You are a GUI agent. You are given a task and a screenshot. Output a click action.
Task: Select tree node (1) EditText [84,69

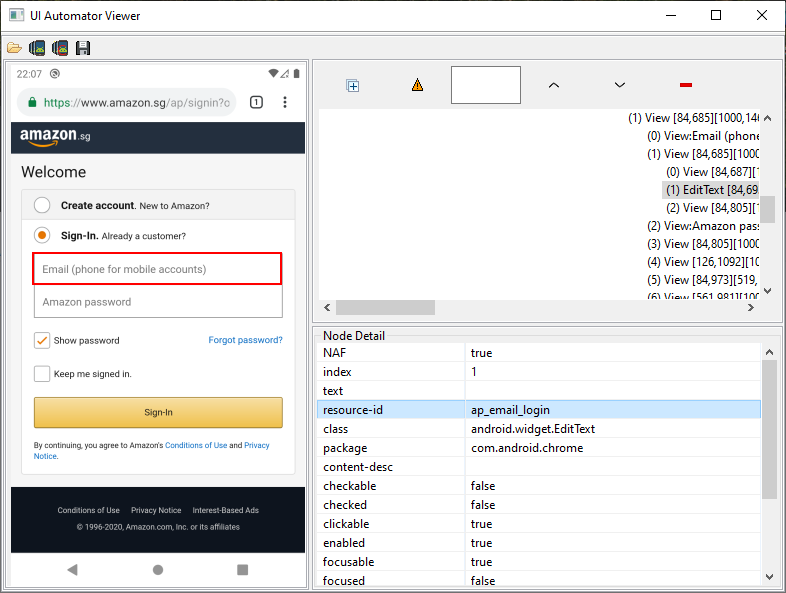(712, 190)
